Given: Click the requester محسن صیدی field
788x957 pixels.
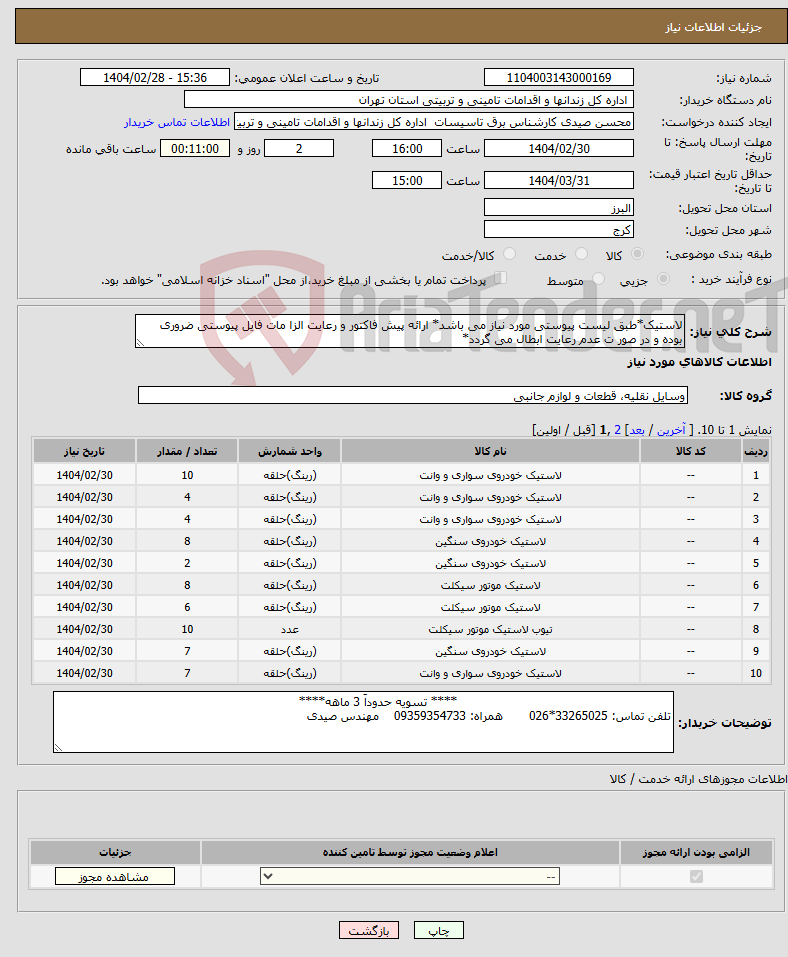Looking at the screenshot, I should point(434,121).
